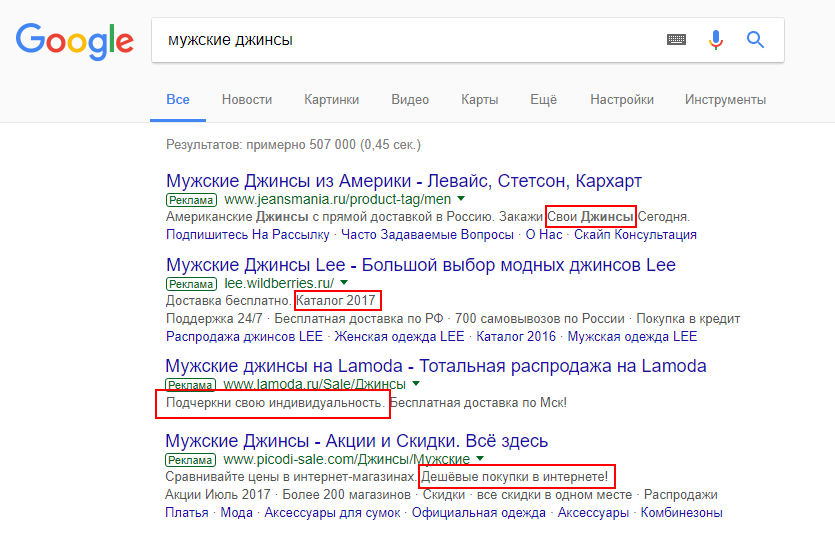Screen dimensions: 835x533
Task: Click the Google logo
Action: coord(75,41)
